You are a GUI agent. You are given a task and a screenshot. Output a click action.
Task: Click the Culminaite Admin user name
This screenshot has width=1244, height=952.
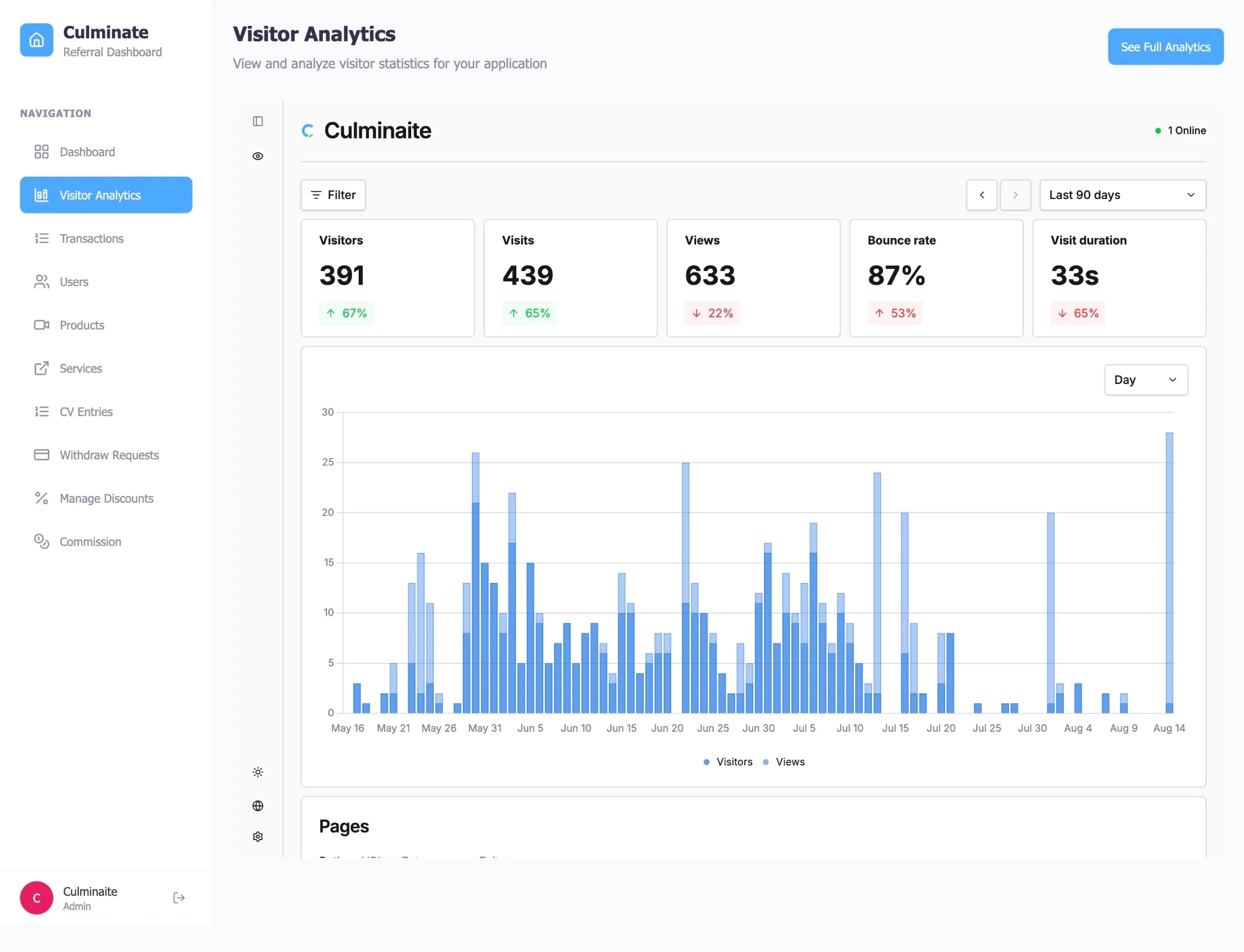pos(90,891)
